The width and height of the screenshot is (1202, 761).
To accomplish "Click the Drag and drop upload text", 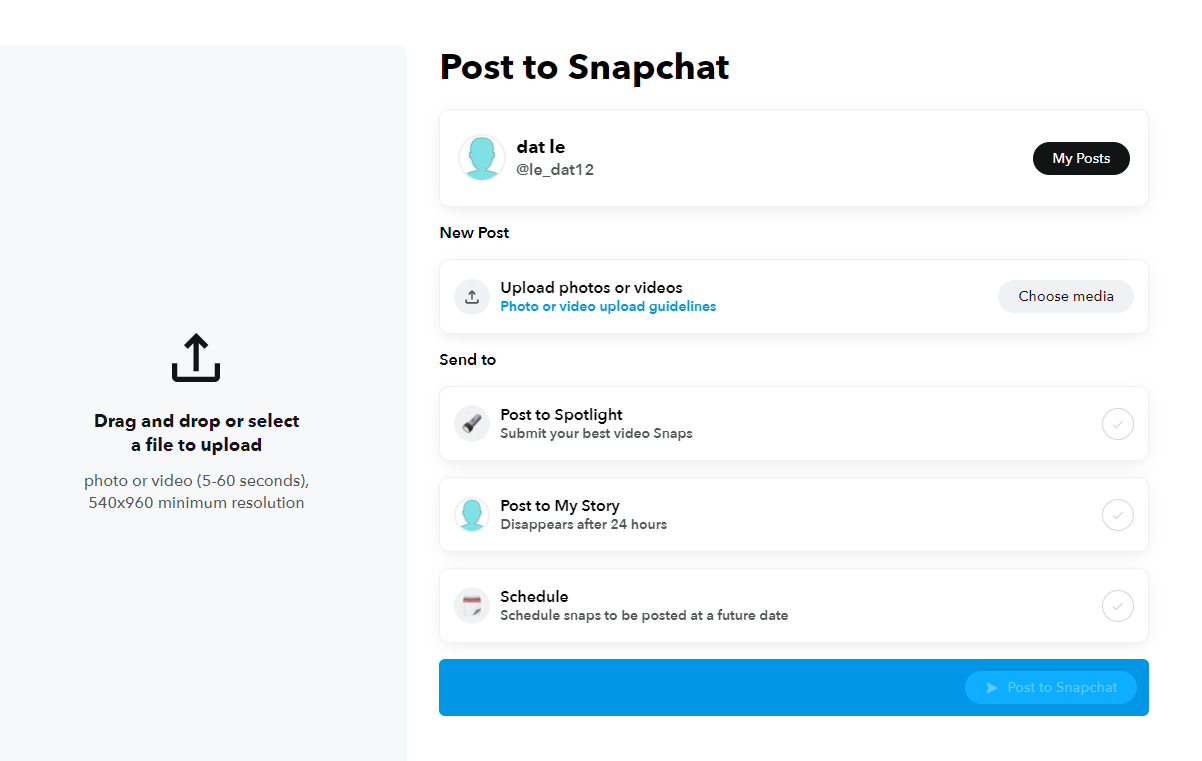I will tap(196, 433).
